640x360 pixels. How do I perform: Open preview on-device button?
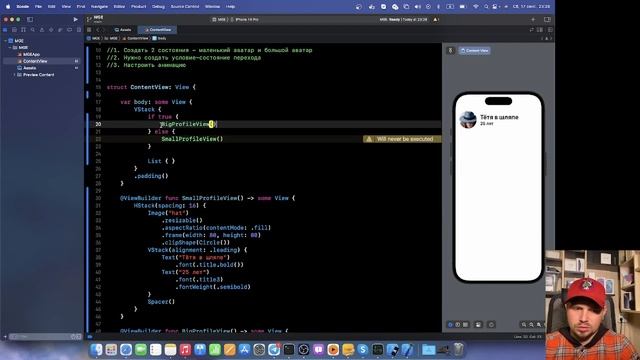pyautogui.click(x=491, y=325)
